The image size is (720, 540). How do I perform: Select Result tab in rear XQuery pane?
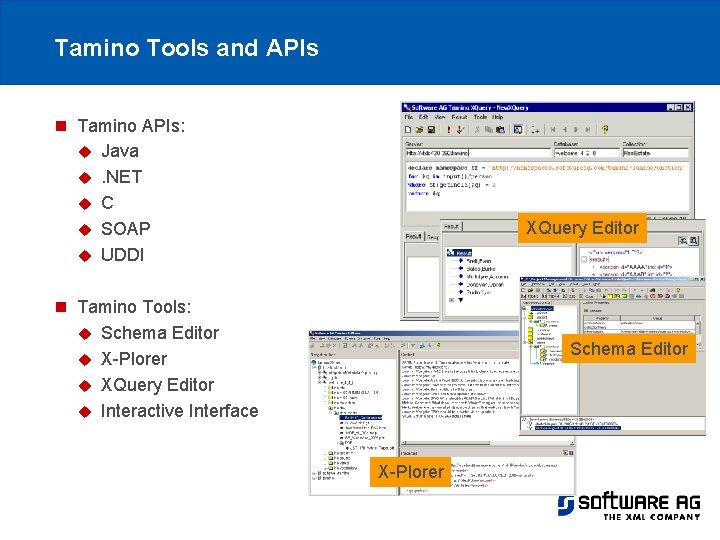[x=413, y=236]
